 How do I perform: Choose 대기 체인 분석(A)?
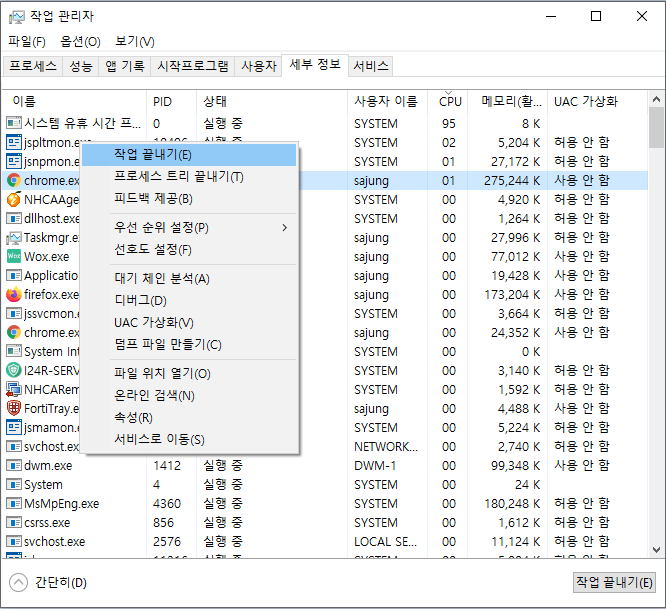(189, 279)
